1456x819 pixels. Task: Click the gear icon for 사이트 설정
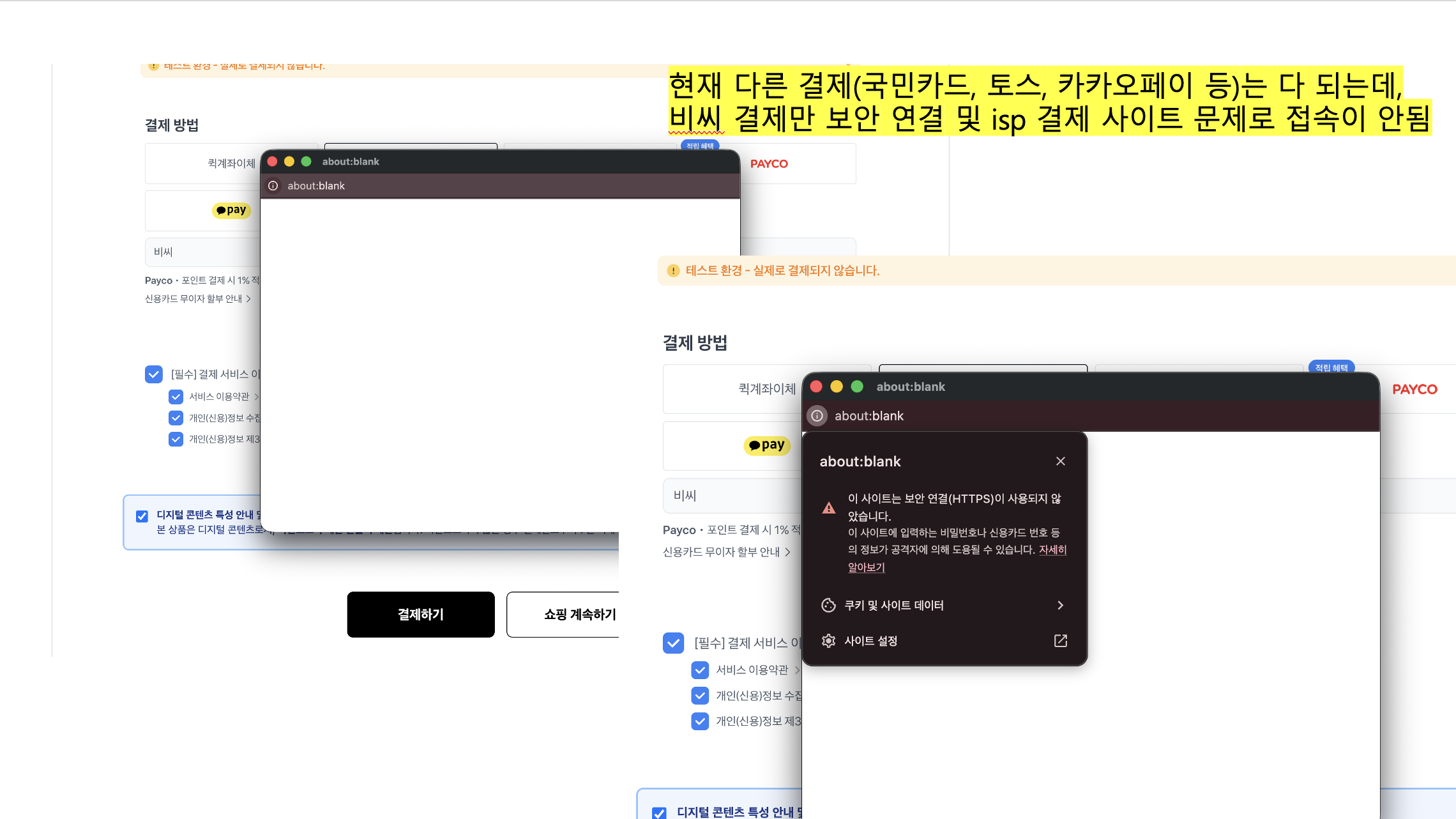point(828,641)
